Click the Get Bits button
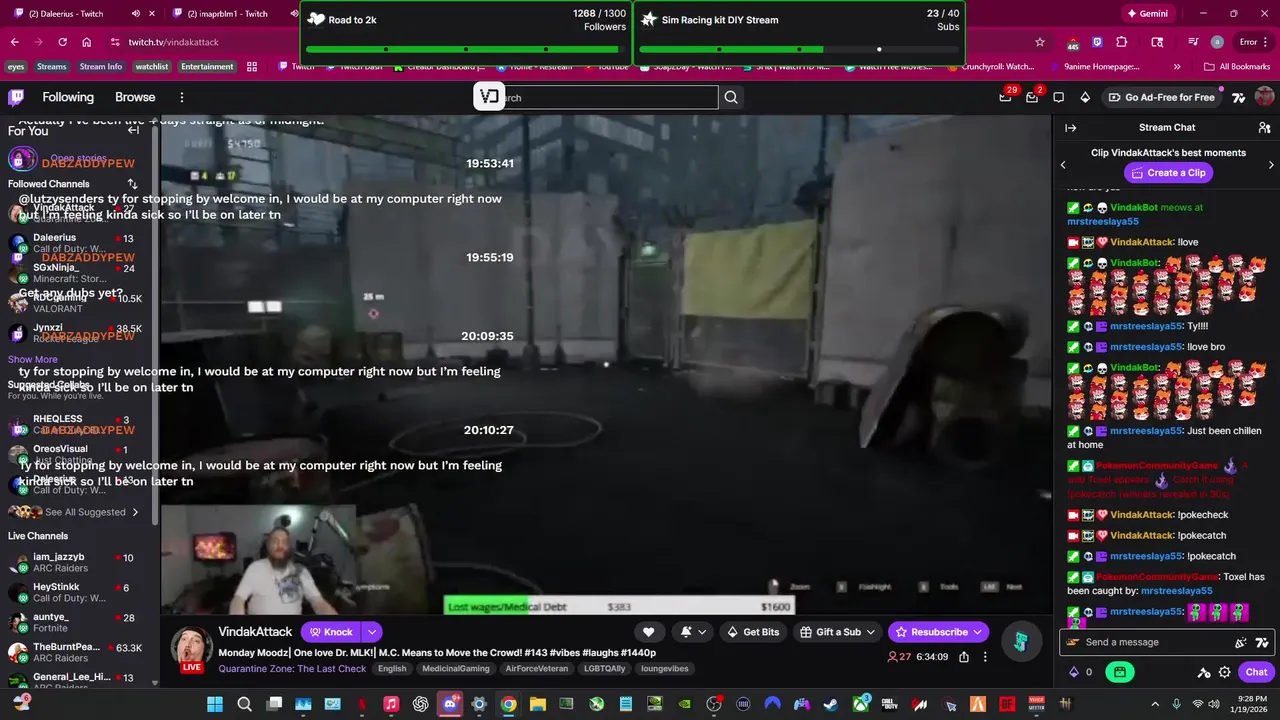This screenshot has height=720, width=1280. coord(753,632)
